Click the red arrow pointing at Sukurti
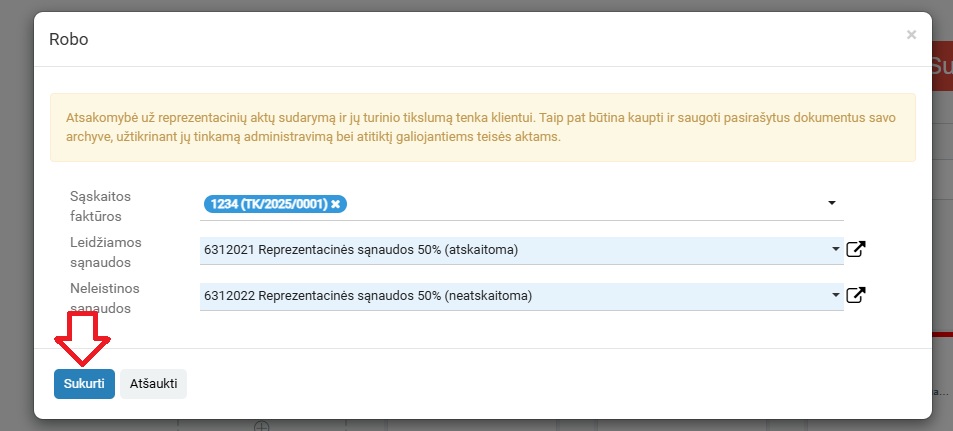953x431 pixels. (83, 338)
